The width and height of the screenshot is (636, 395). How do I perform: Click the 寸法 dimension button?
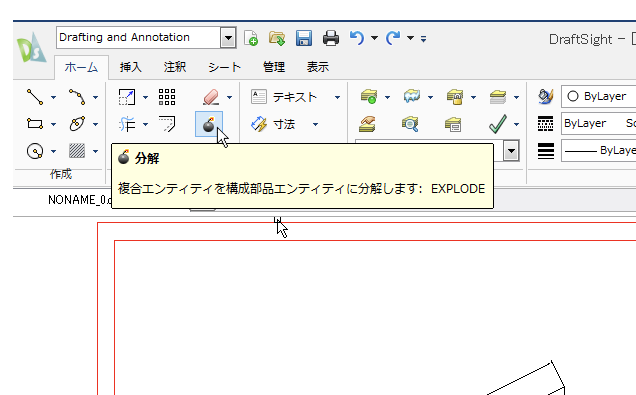[x=273, y=124]
